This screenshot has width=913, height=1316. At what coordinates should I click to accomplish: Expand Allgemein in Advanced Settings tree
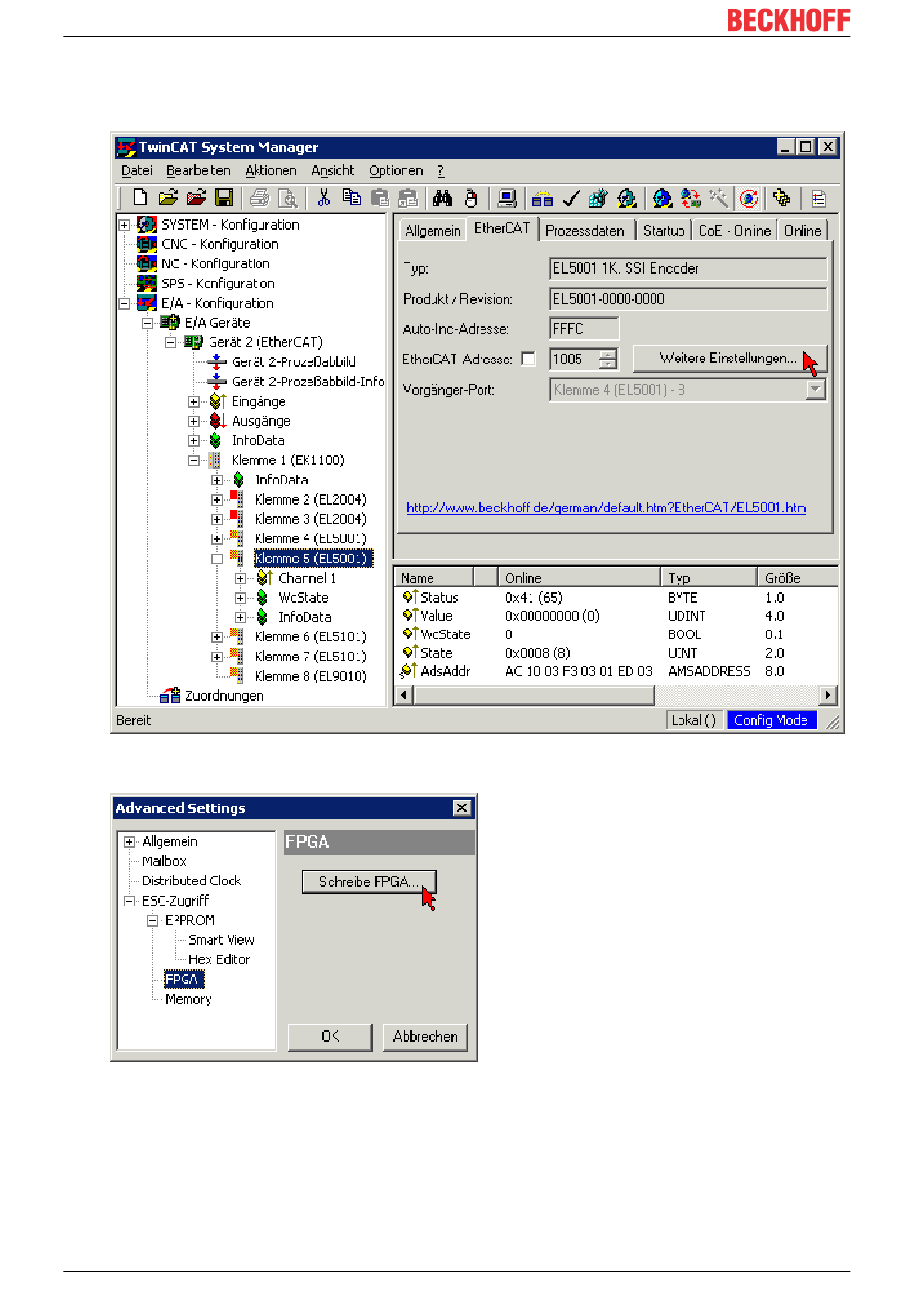click(x=129, y=842)
